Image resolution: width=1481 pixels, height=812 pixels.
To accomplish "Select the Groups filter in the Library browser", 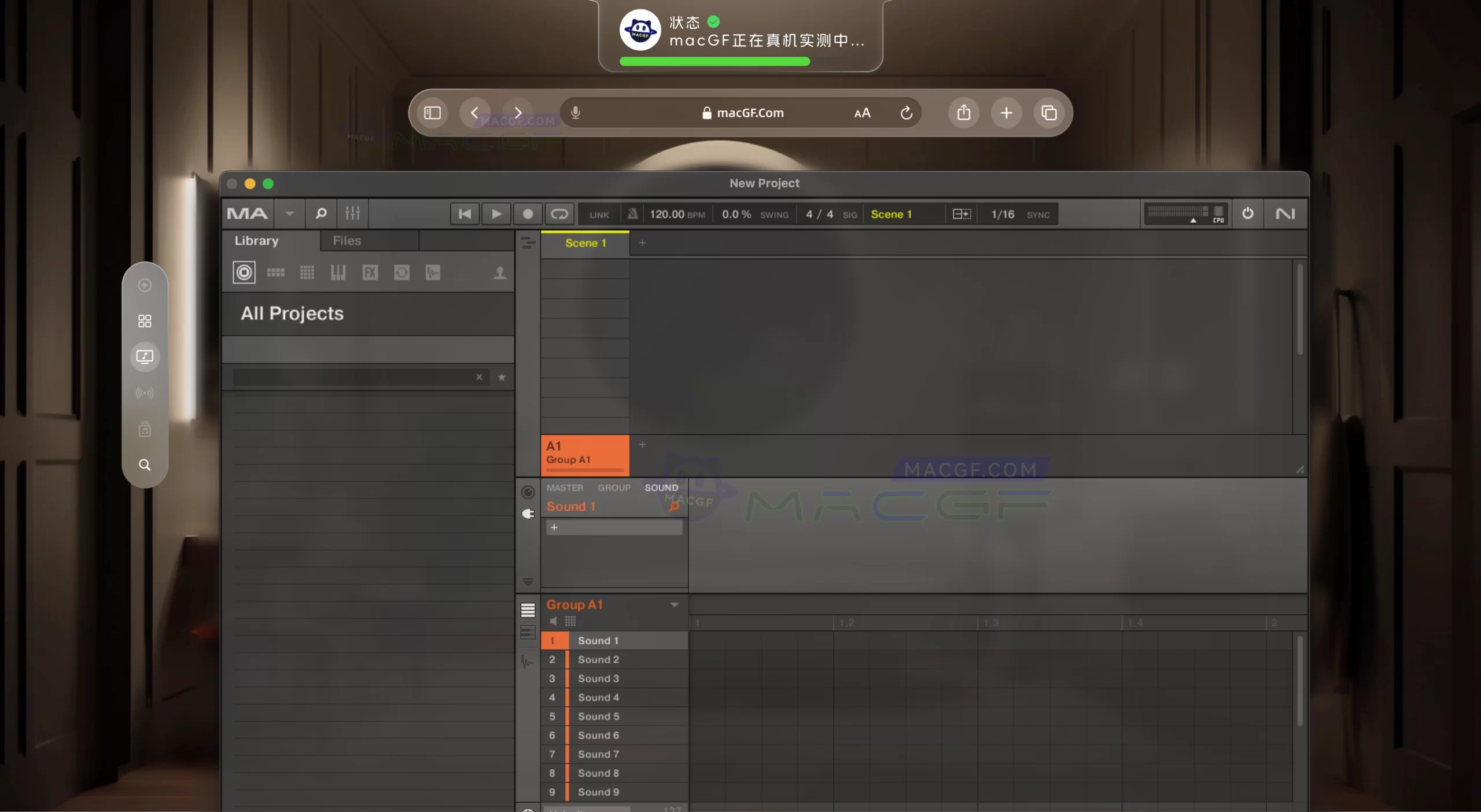I will (275, 272).
